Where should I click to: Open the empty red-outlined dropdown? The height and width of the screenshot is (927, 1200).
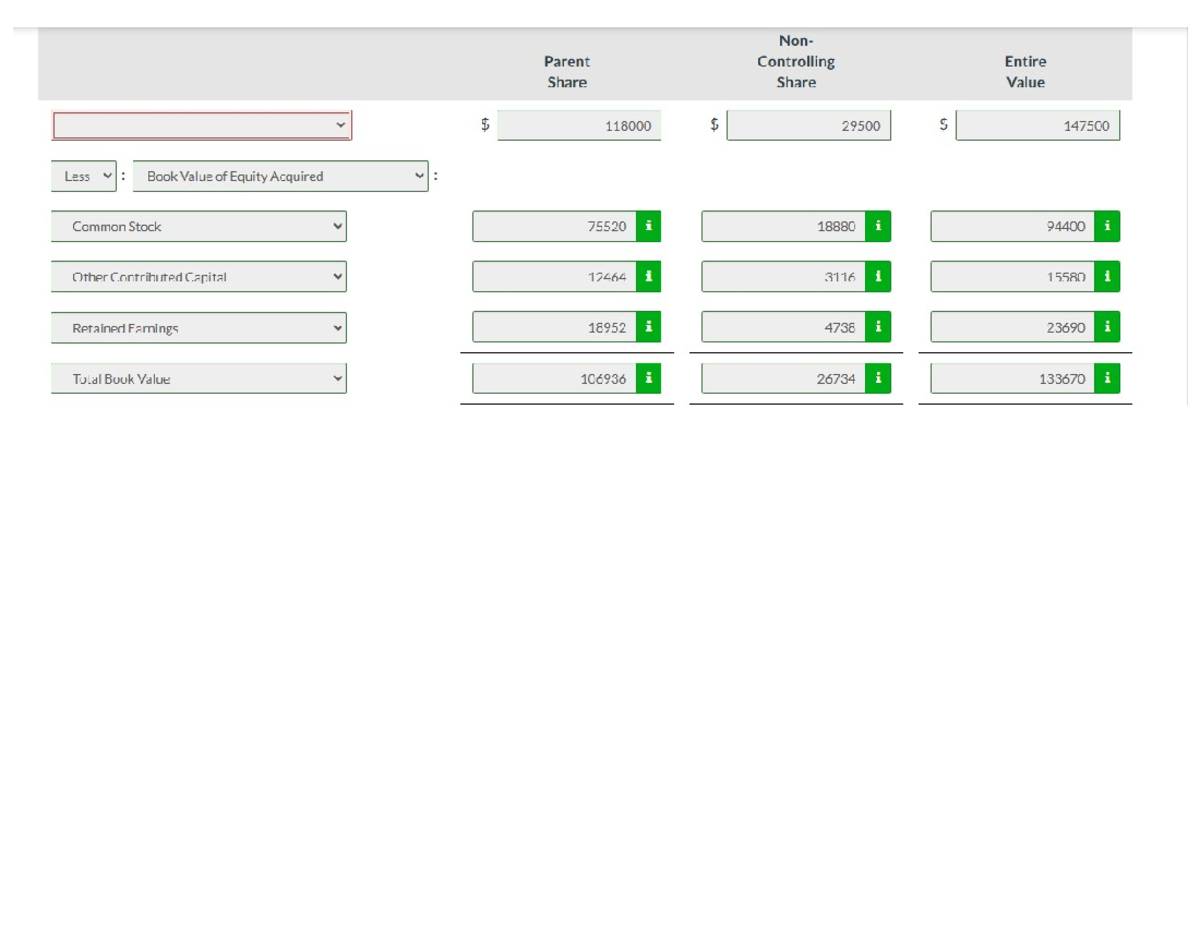pos(201,125)
